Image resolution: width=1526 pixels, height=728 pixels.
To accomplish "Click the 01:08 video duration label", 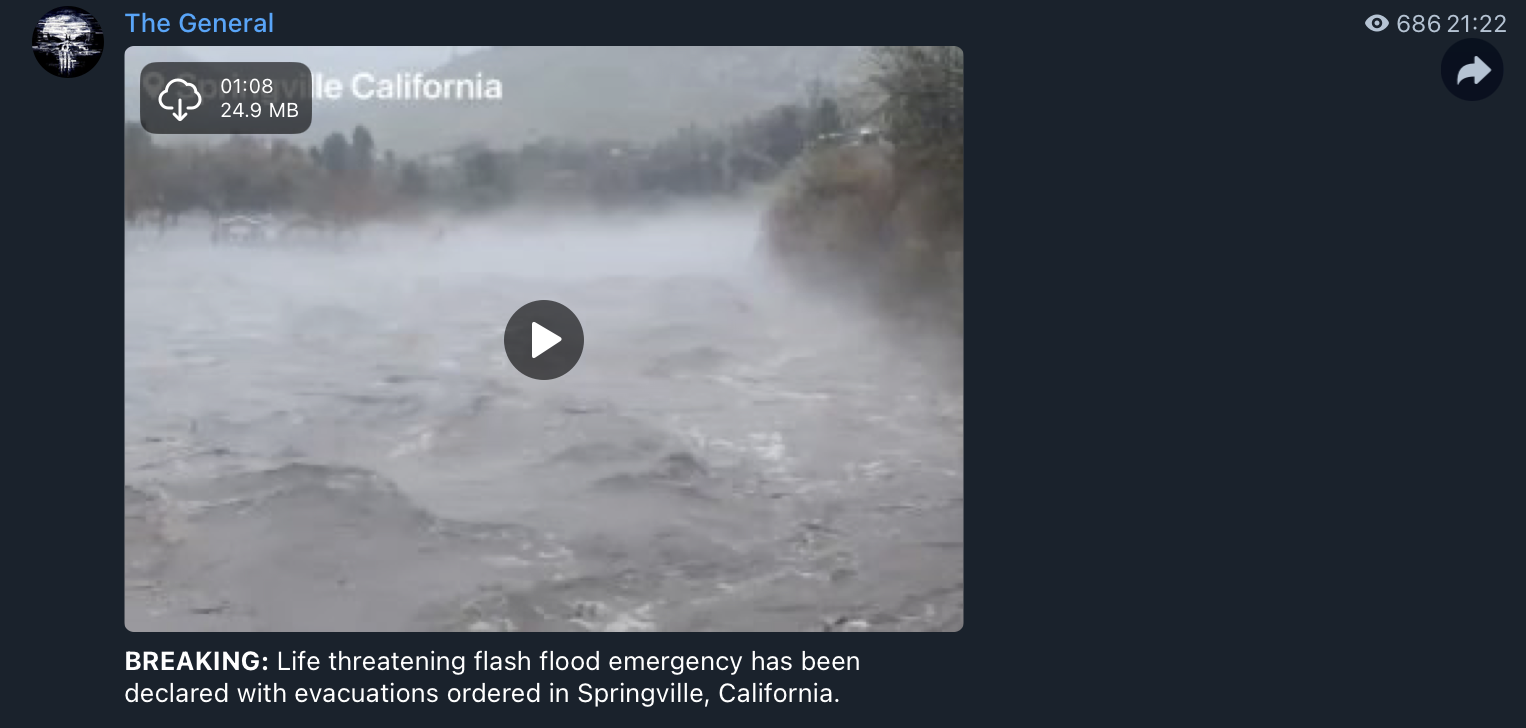I will 246,86.
